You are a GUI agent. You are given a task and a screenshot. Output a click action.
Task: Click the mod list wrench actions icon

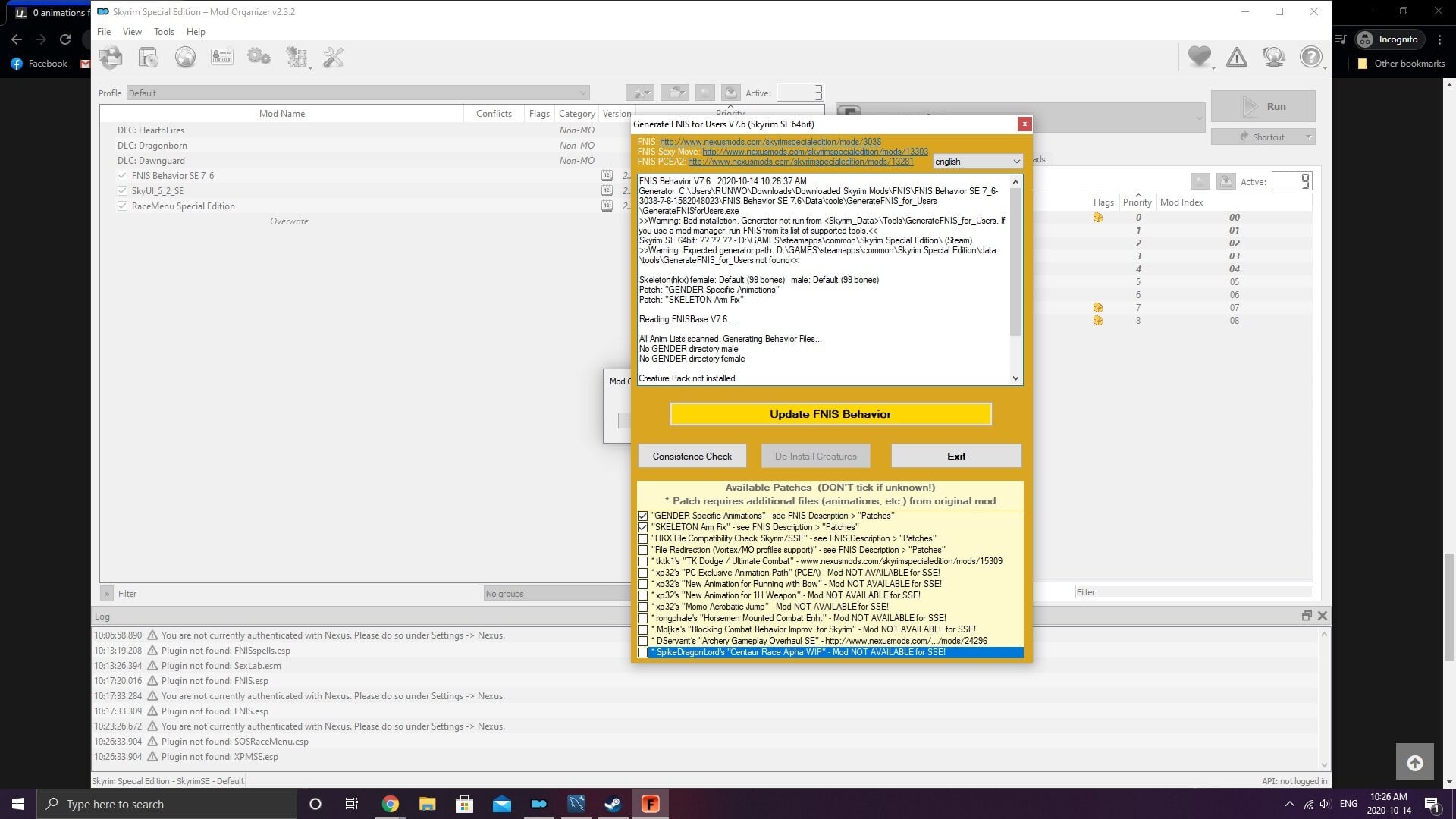point(640,93)
